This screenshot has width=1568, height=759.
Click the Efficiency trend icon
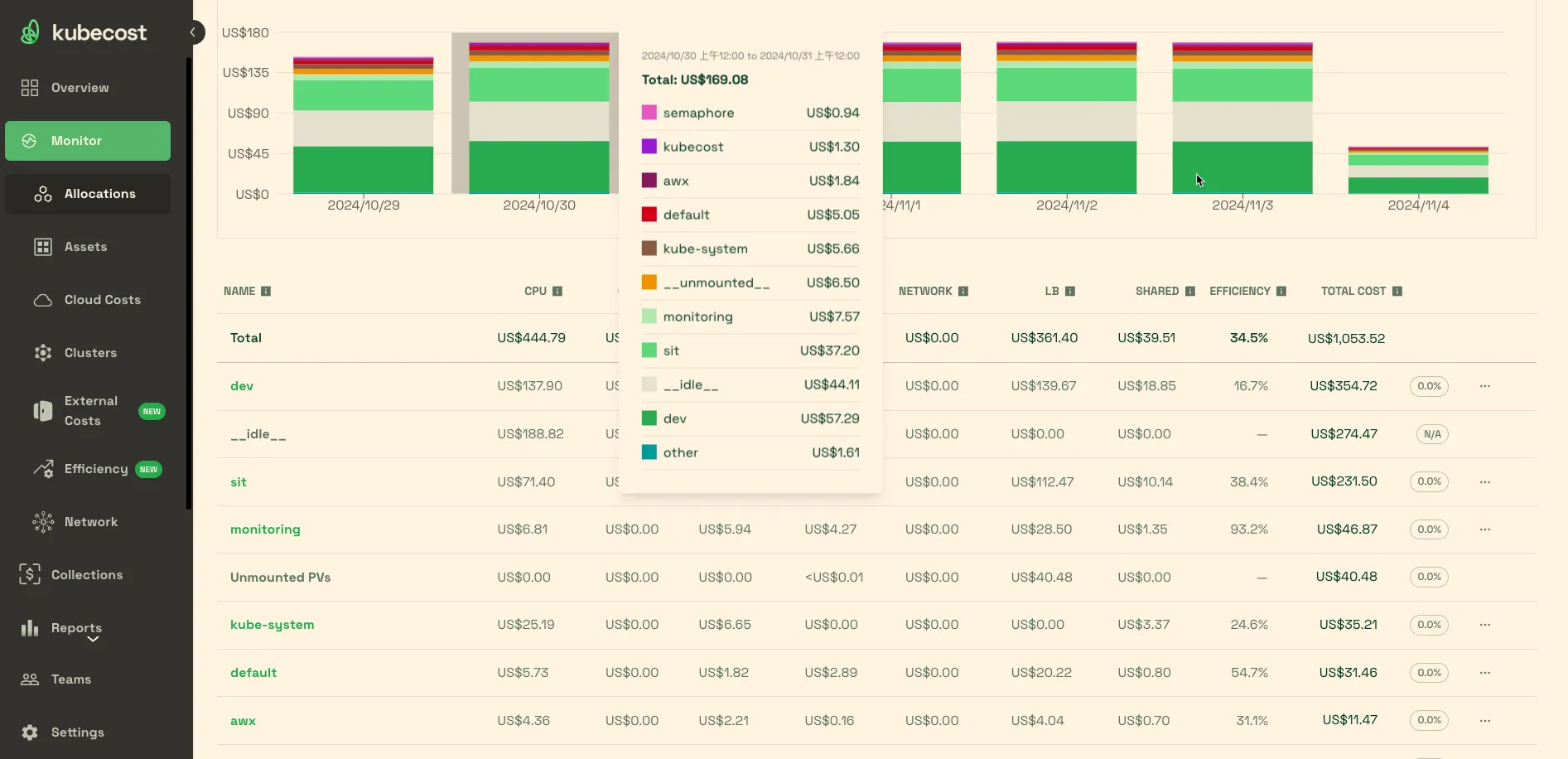(x=43, y=469)
